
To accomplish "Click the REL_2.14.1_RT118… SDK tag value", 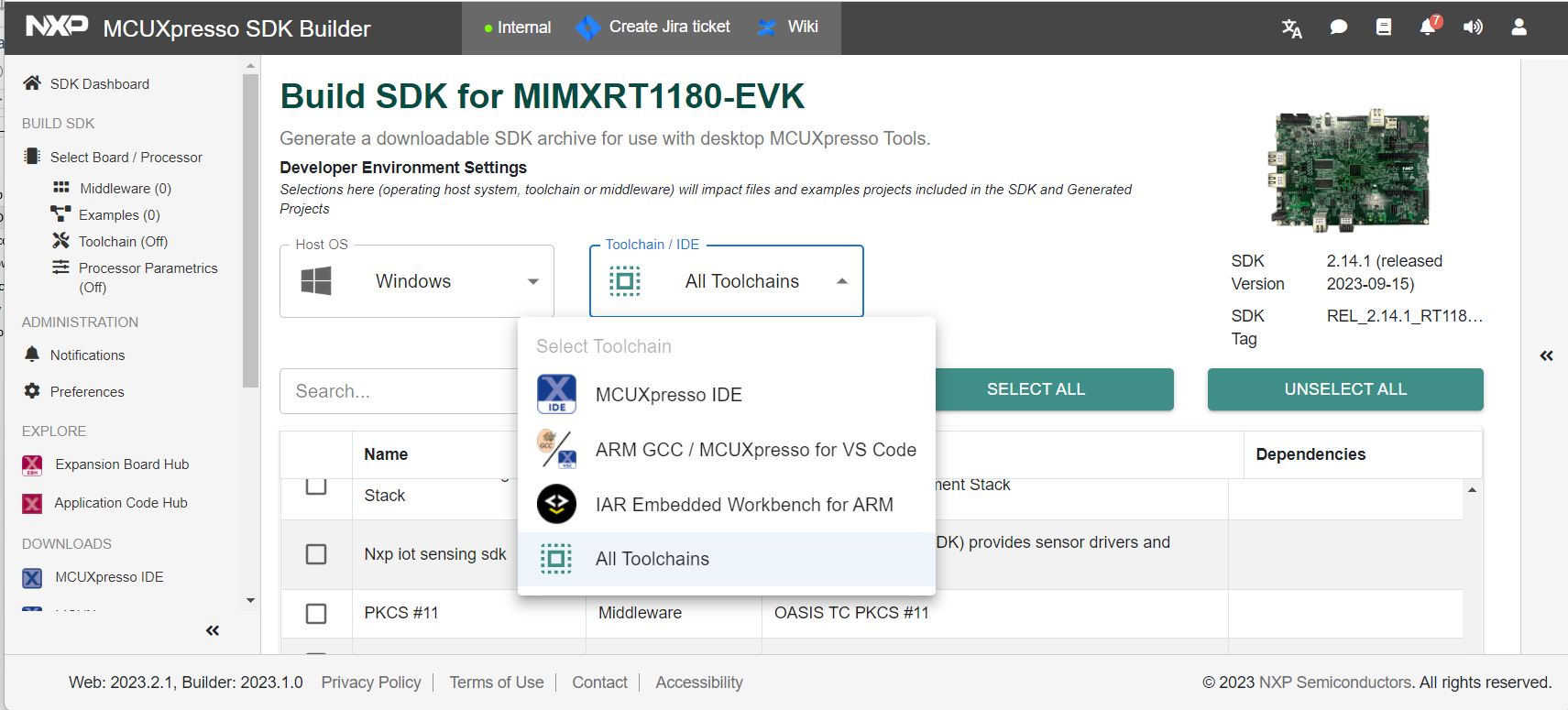I will tap(1404, 316).
